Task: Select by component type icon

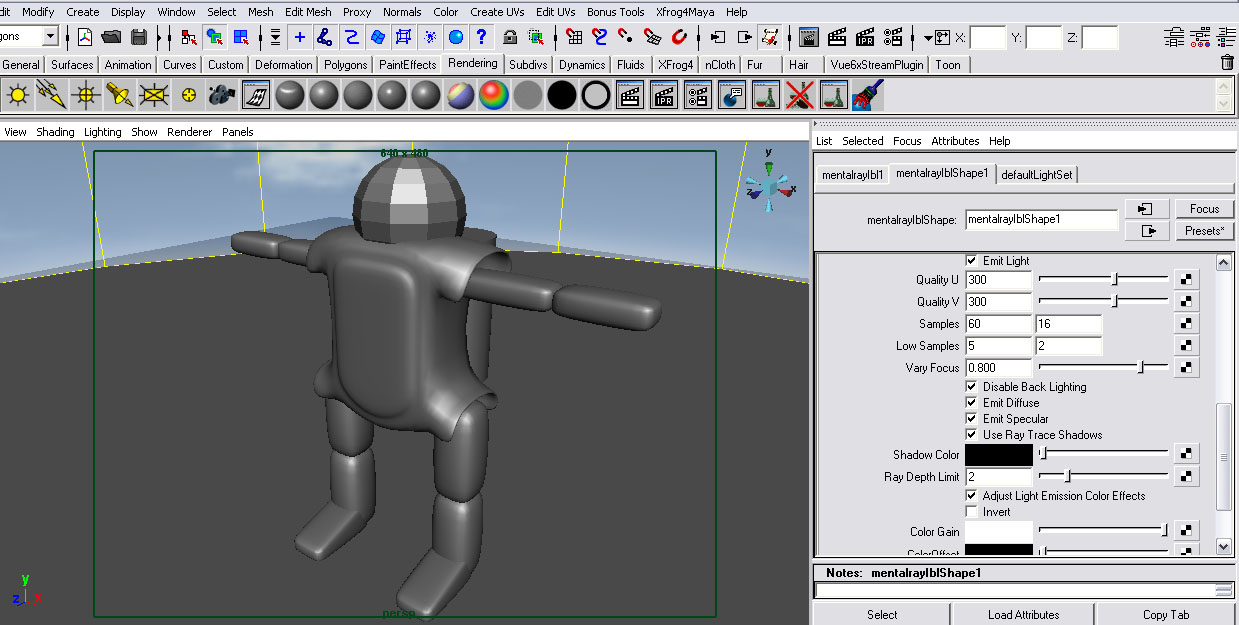Action: pyautogui.click(x=240, y=38)
